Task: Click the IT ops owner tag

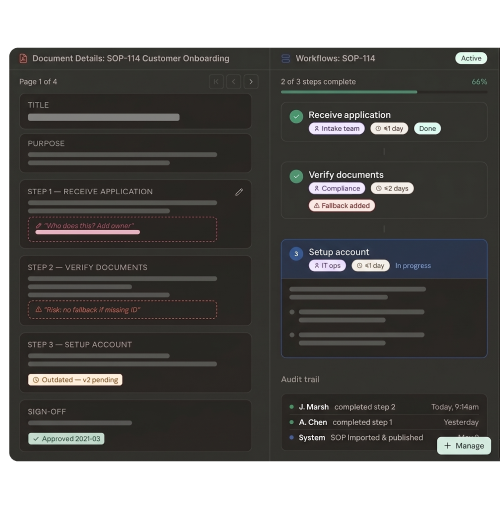Action: tap(327, 266)
